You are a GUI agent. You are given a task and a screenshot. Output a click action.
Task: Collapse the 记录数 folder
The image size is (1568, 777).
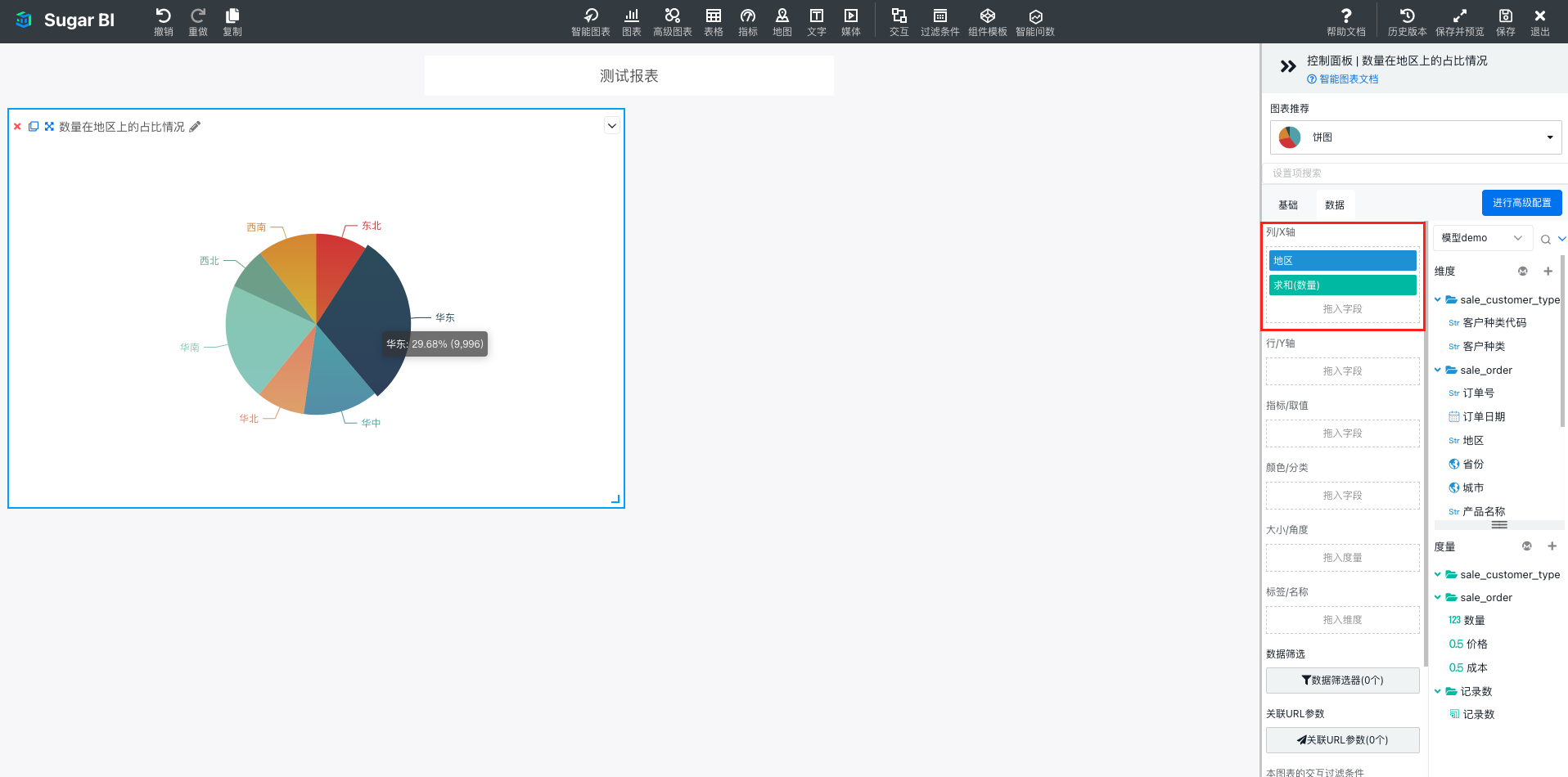click(x=1438, y=692)
